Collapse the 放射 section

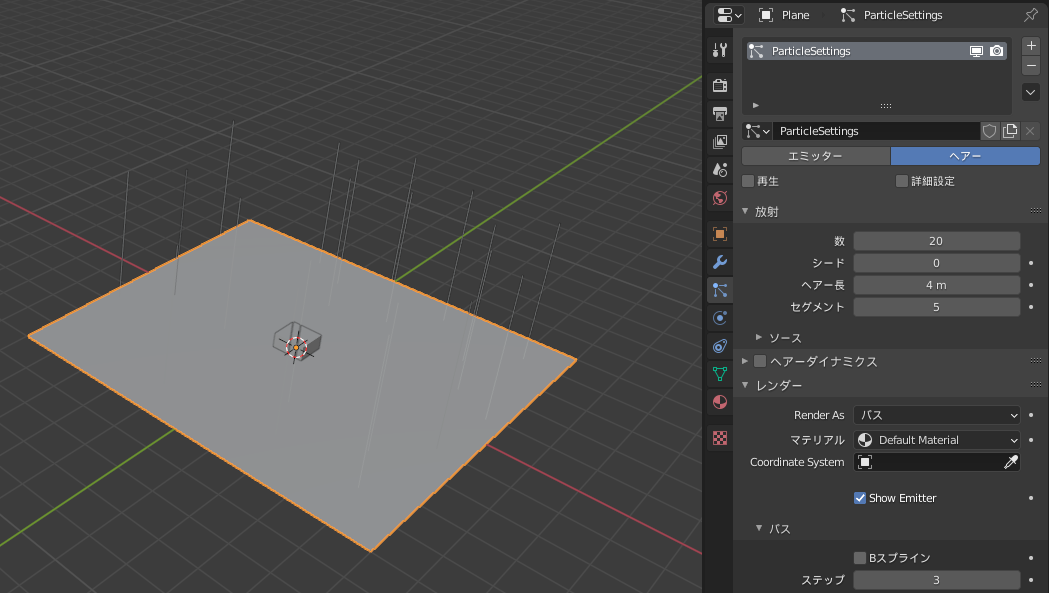pyautogui.click(x=744, y=210)
